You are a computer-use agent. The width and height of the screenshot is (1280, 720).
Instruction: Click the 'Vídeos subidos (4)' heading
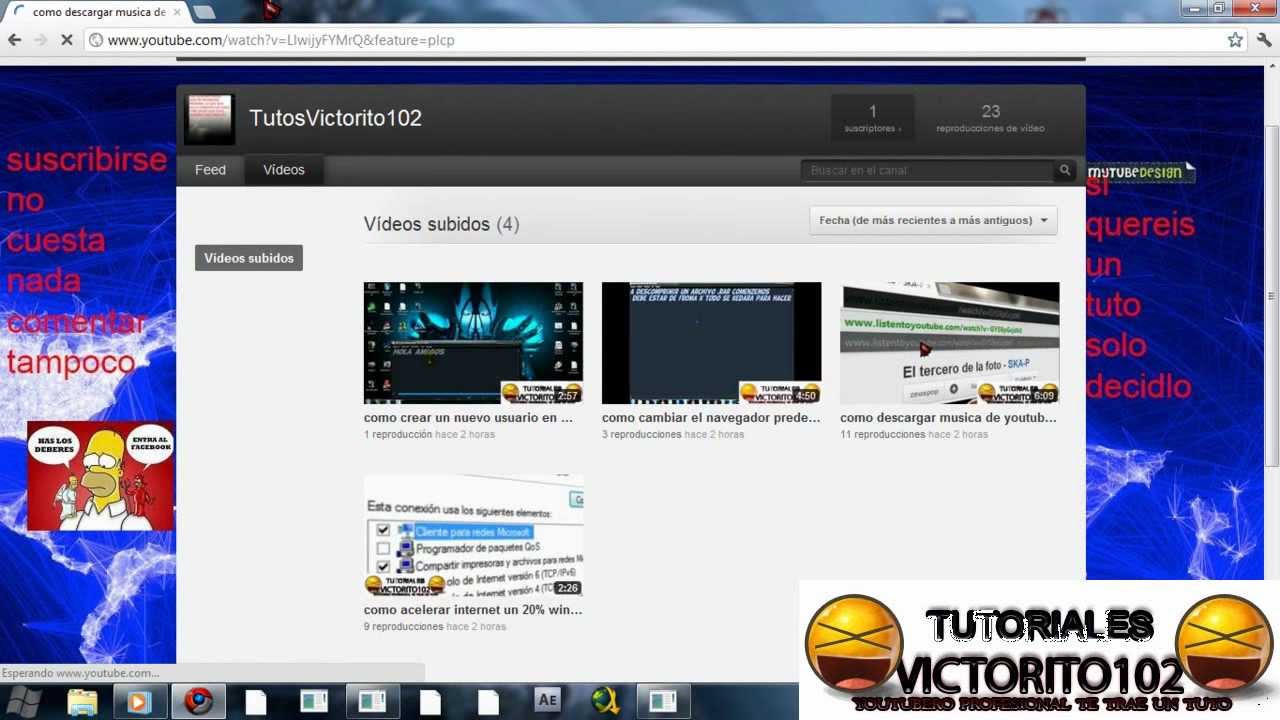click(441, 224)
